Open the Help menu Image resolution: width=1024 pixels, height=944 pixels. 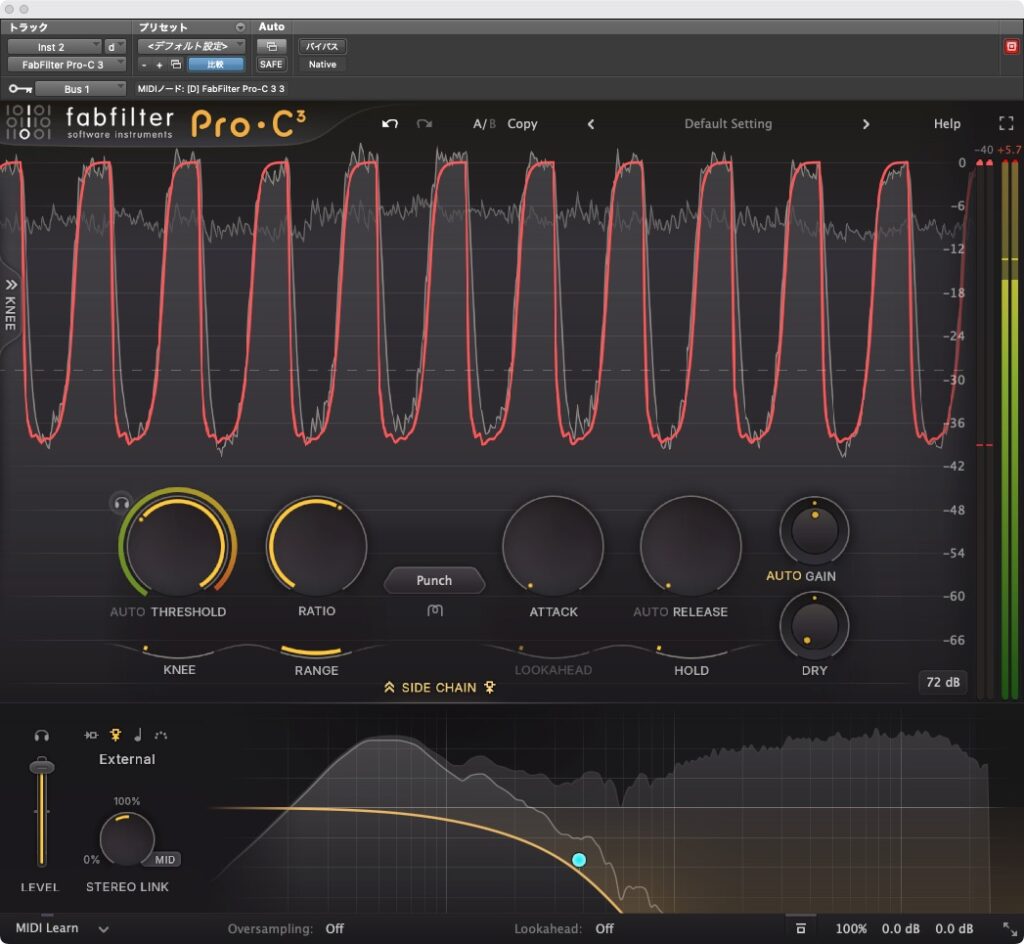(947, 123)
